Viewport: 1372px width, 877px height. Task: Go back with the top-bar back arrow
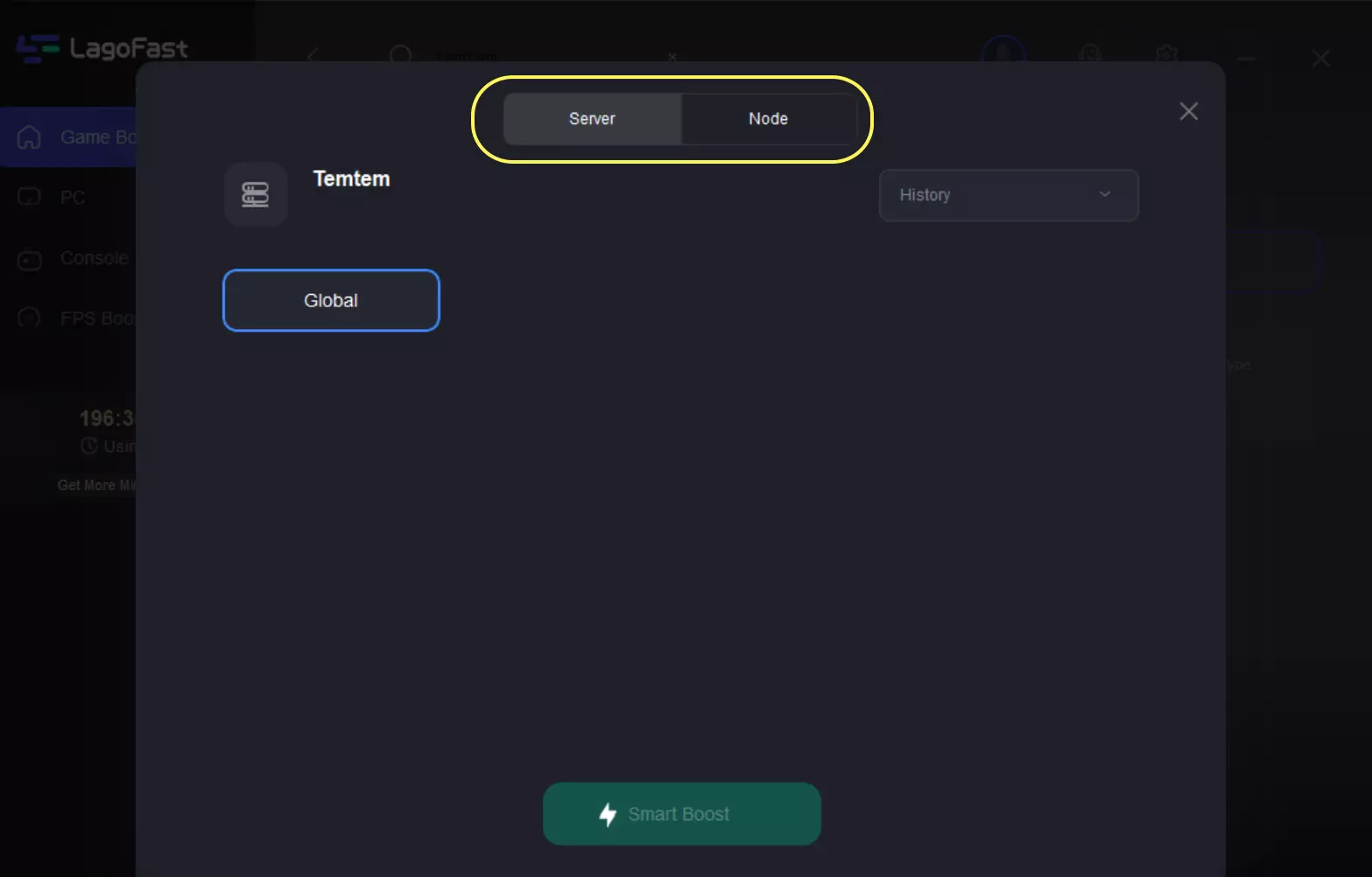pos(313,56)
